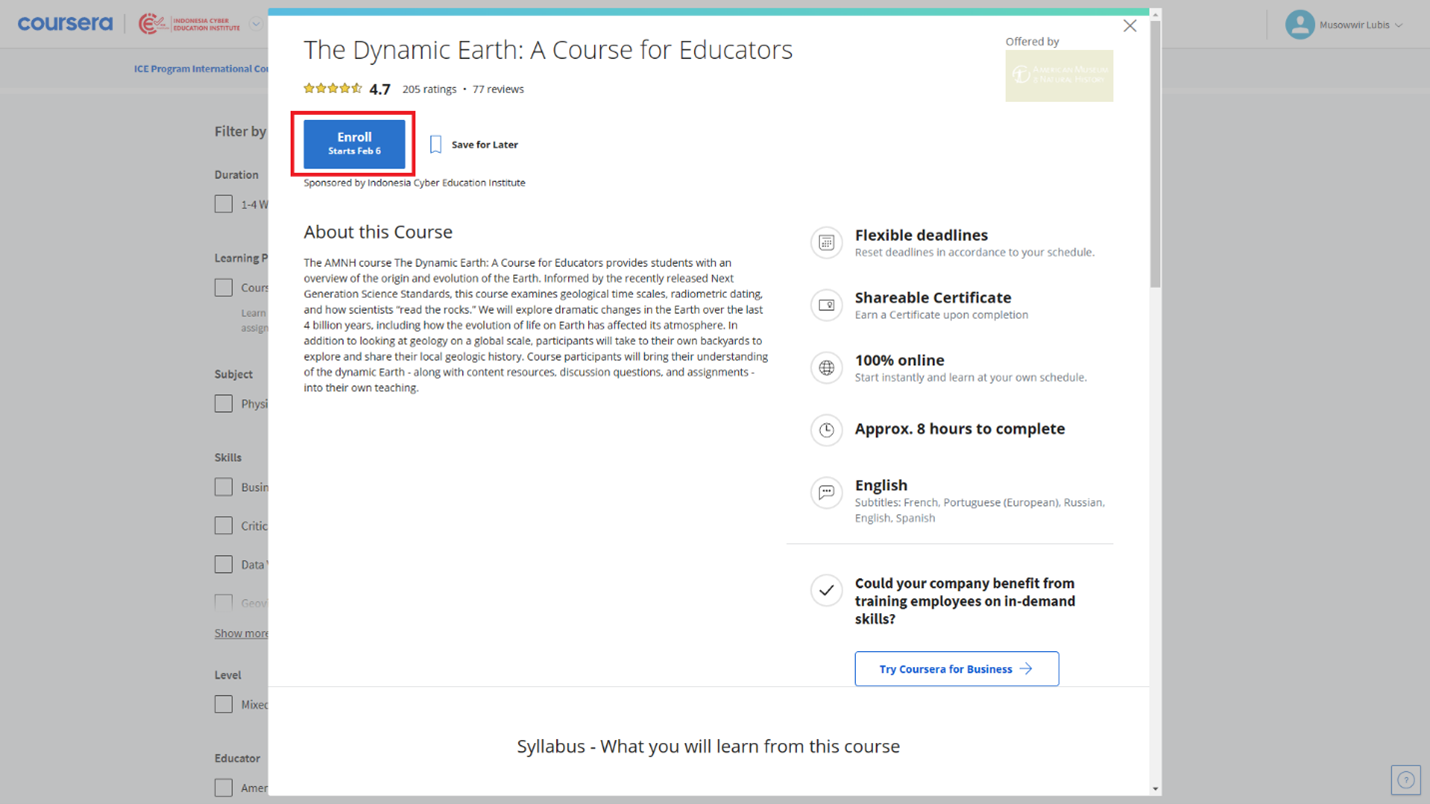Toggle the 1-4 Weeks duration checkbox
Image resolution: width=1430 pixels, height=804 pixels.
(224, 204)
